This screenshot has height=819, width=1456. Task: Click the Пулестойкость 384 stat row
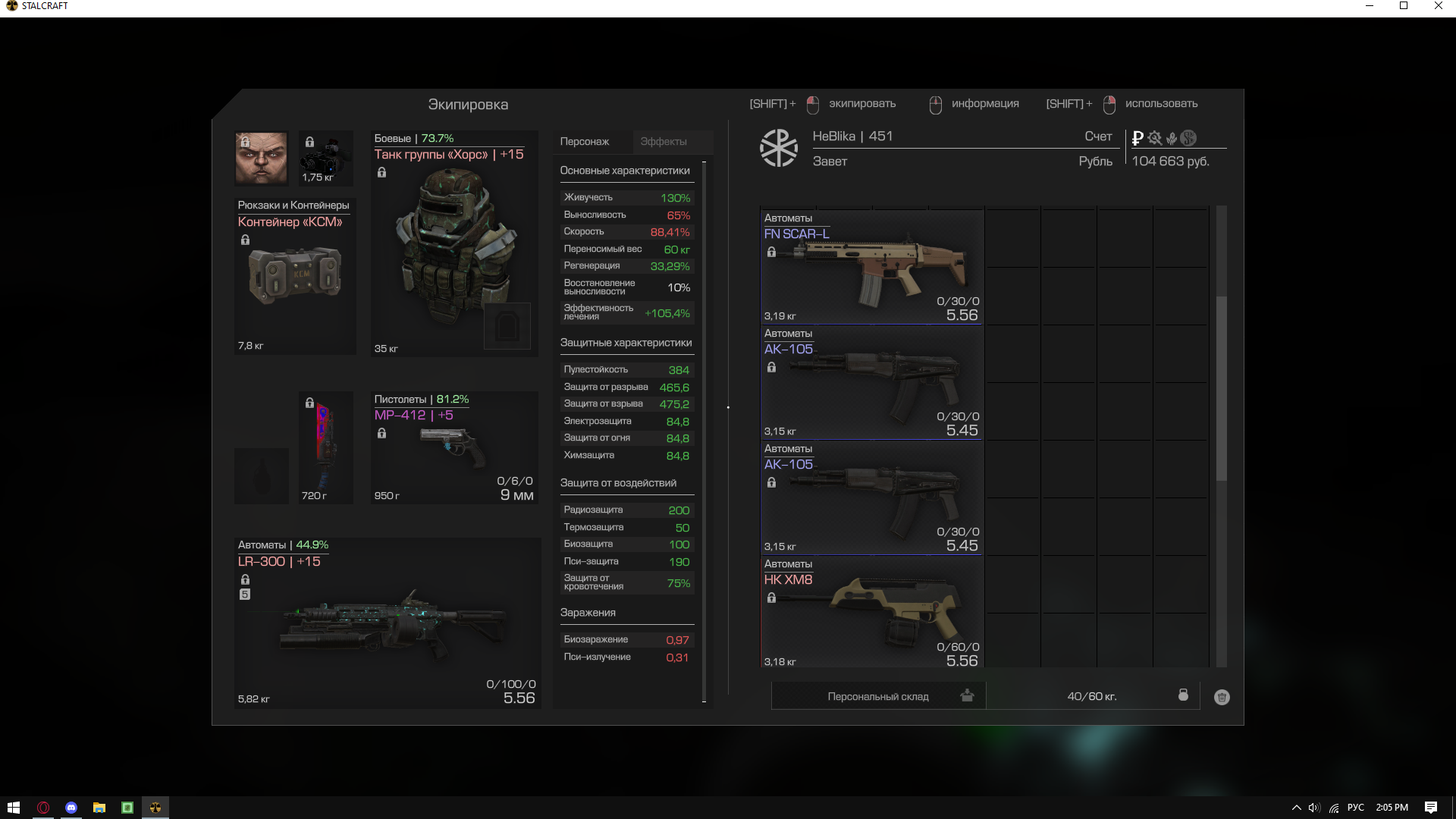[627, 370]
